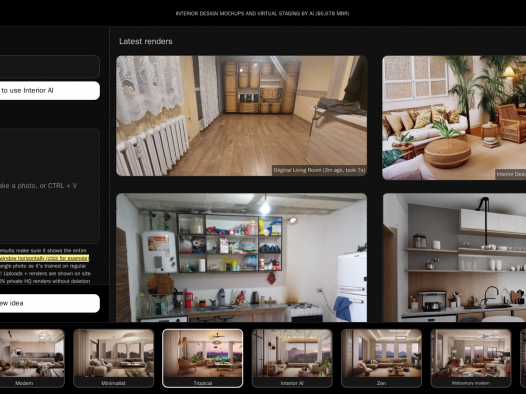
Task: Click the 'Latest renders' heading
Action: tap(146, 41)
